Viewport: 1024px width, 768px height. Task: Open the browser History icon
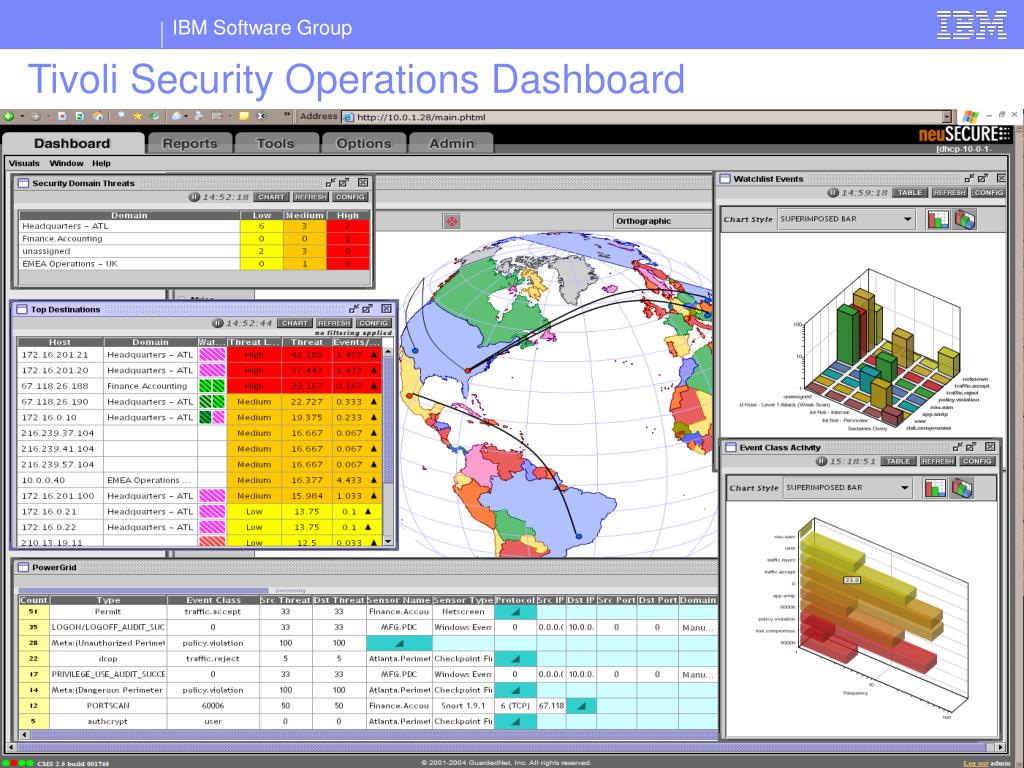pos(155,116)
